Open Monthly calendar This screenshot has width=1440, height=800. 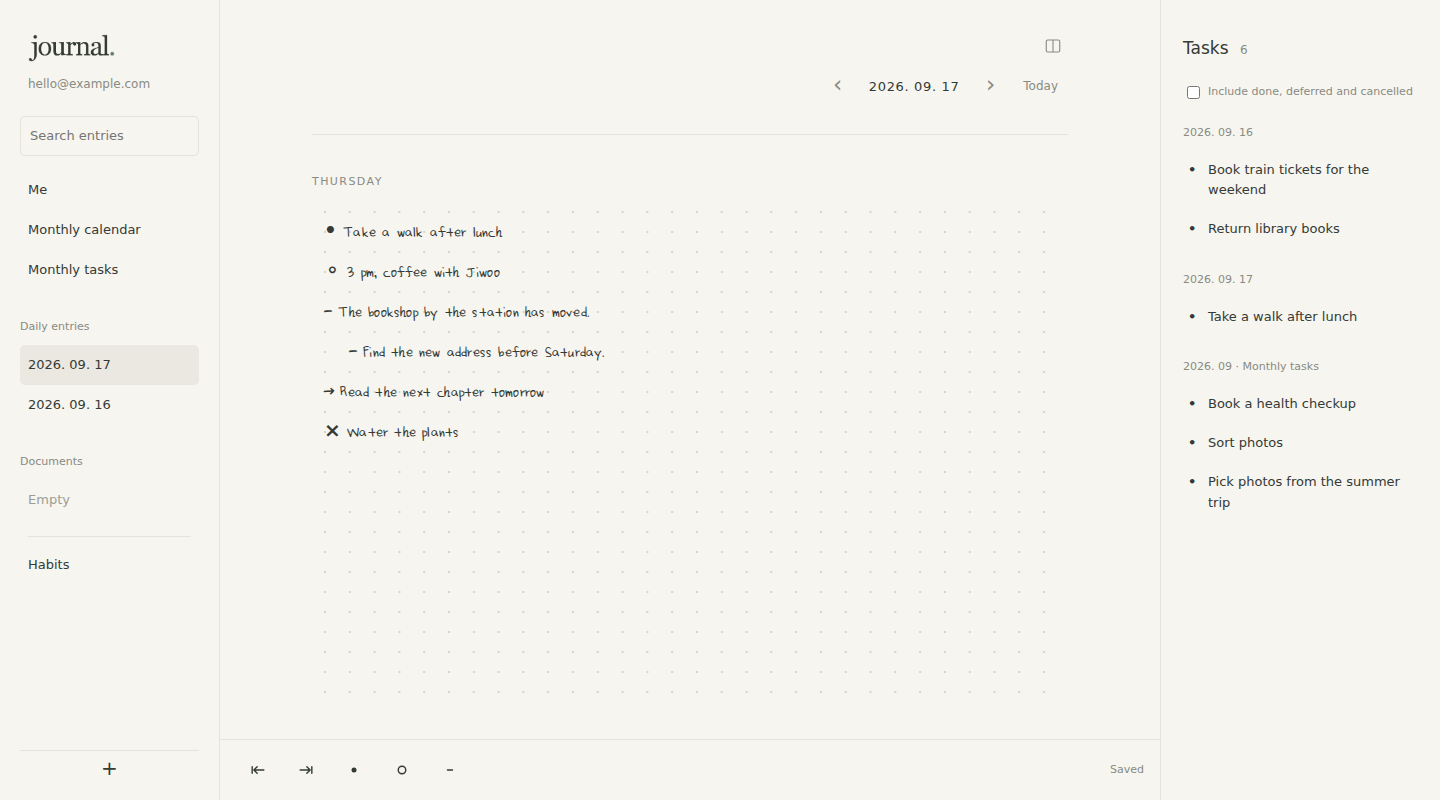click(109, 230)
